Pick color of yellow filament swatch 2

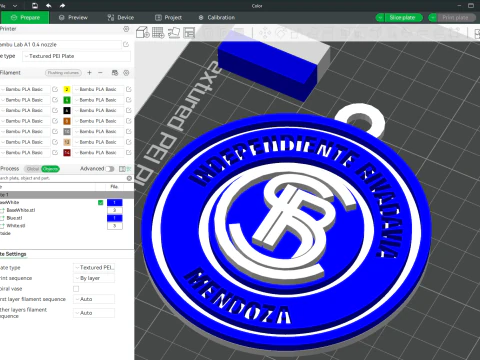(x=67, y=89)
